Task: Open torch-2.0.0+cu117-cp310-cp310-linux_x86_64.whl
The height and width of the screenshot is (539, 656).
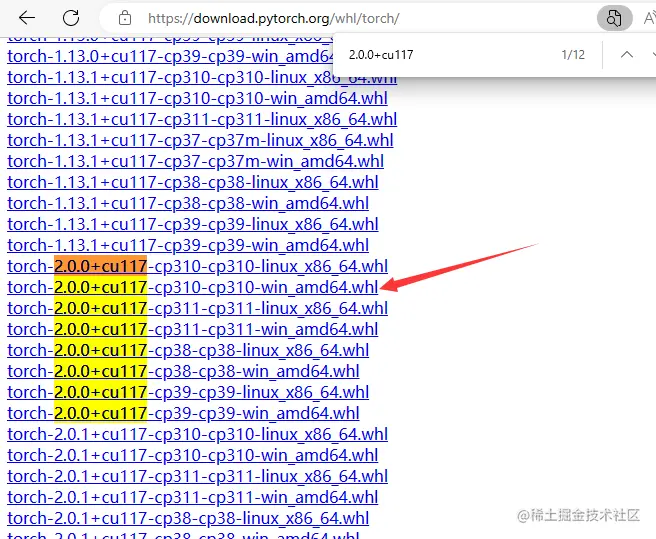Action: tap(197, 266)
